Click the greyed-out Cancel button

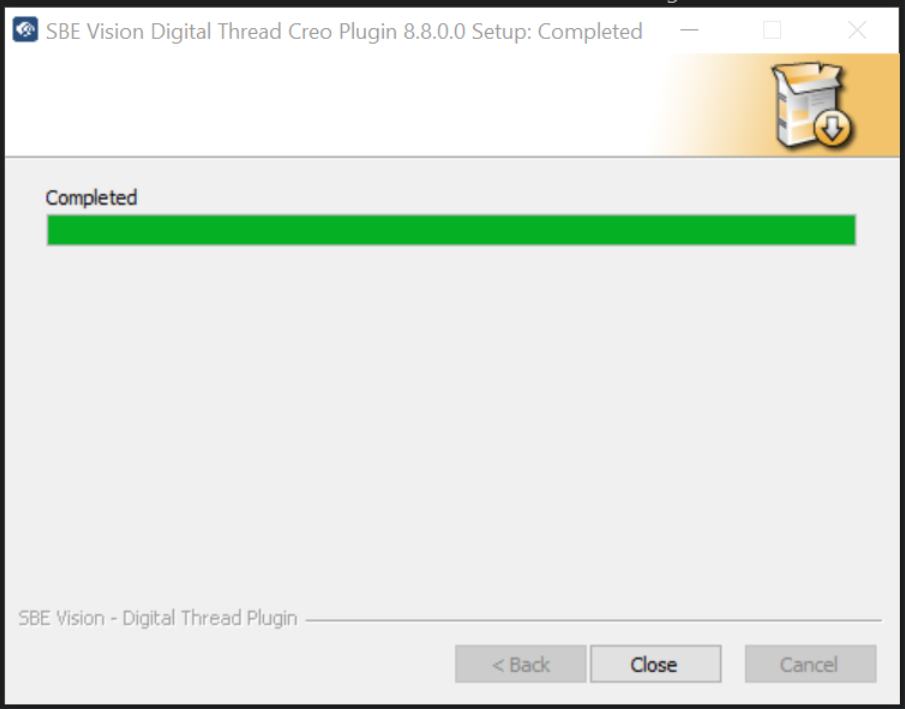pyautogui.click(x=810, y=664)
